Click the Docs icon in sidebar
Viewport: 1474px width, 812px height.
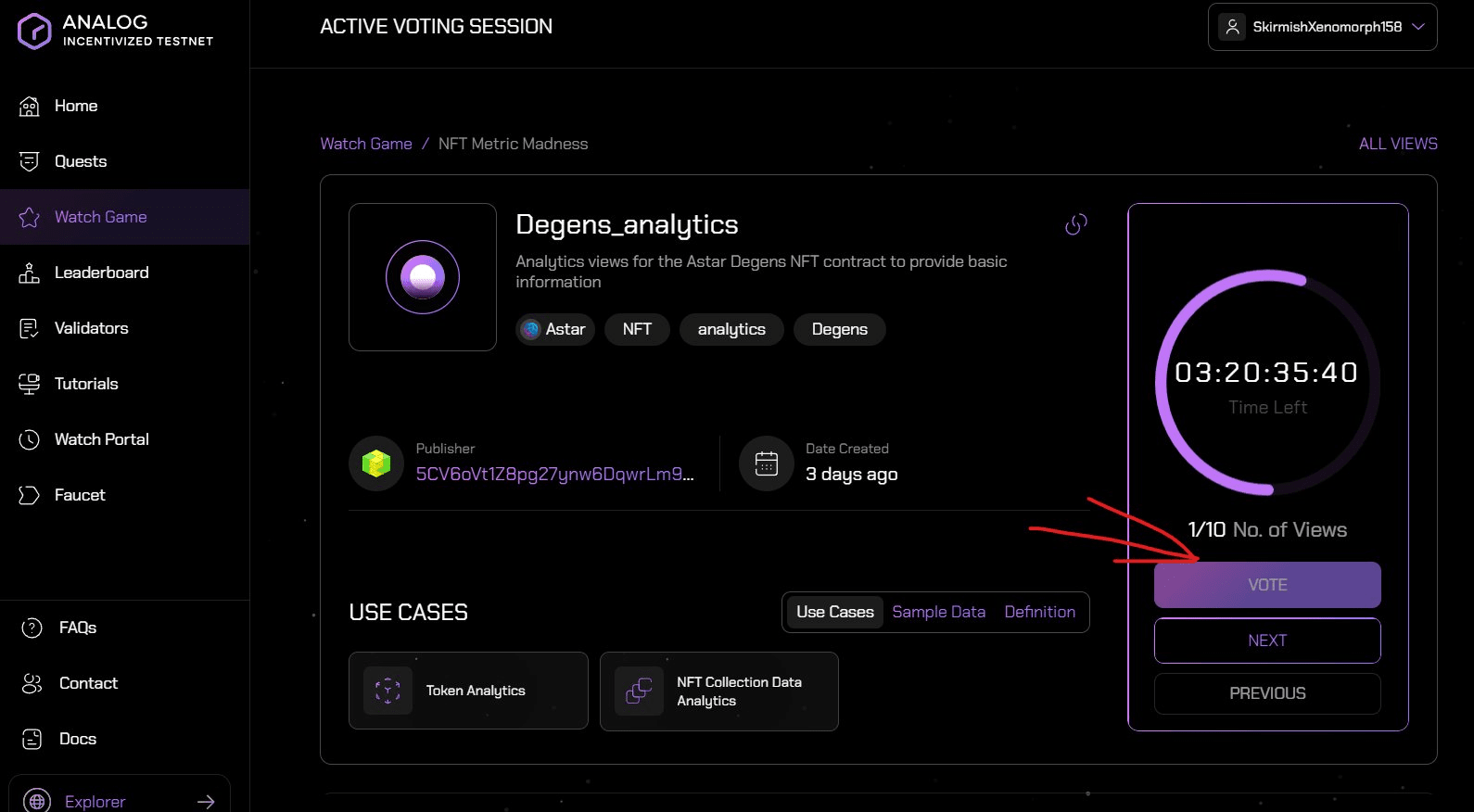(x=32, y=740)
